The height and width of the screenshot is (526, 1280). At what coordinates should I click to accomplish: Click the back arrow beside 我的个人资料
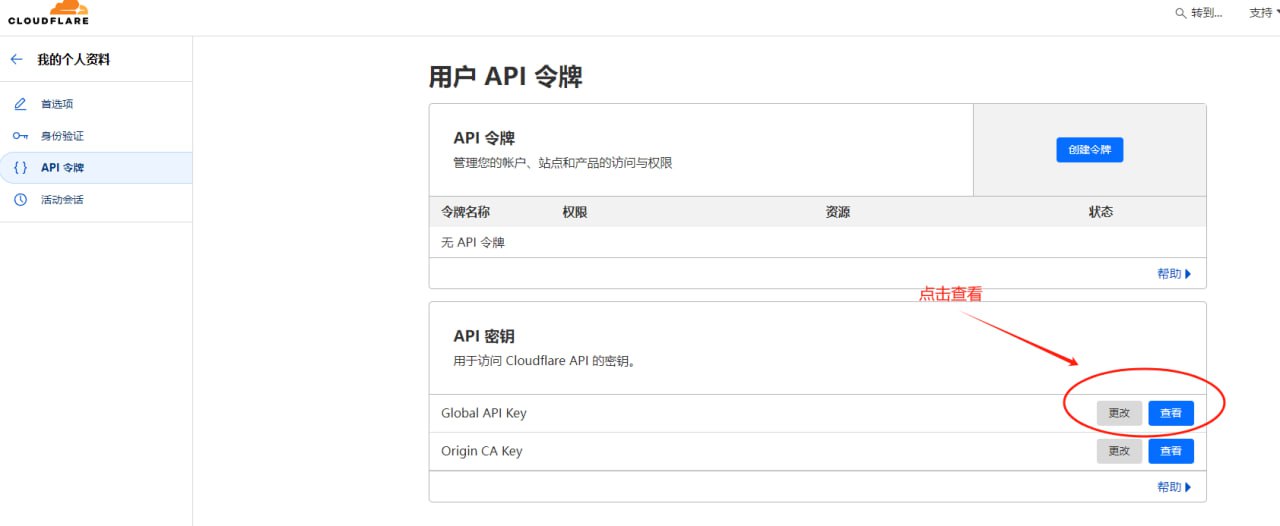(x=17, y=60)
